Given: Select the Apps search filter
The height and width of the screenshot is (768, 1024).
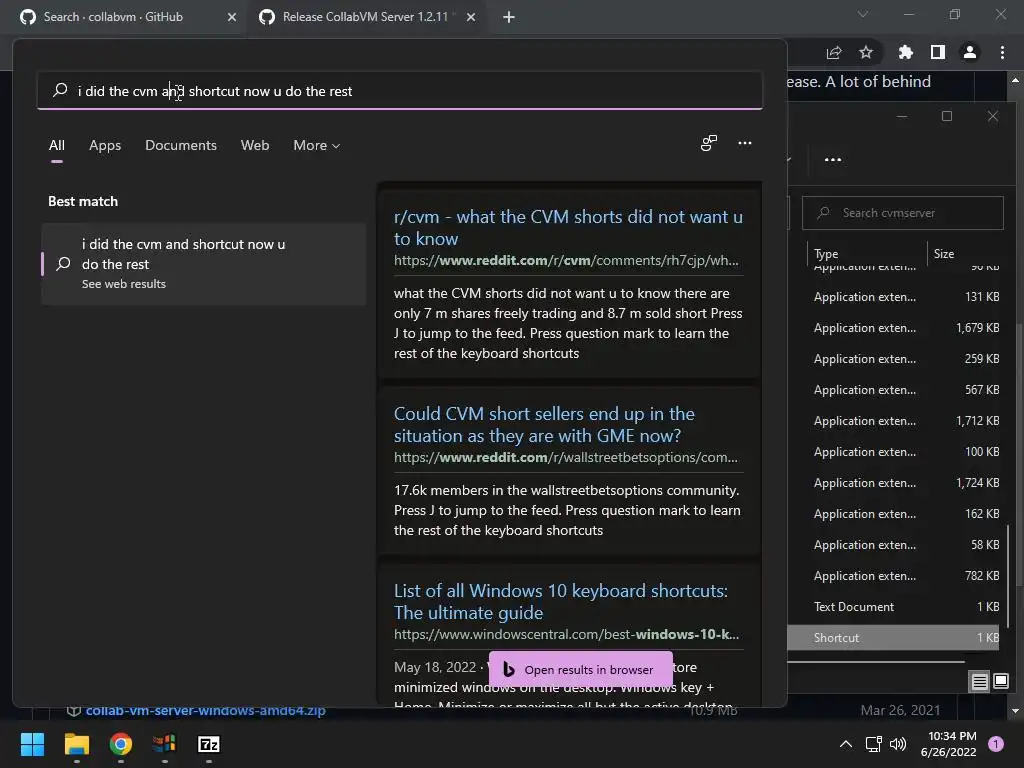Looking at the screenshot, I should pyautogui.click(x=105, y=146).
